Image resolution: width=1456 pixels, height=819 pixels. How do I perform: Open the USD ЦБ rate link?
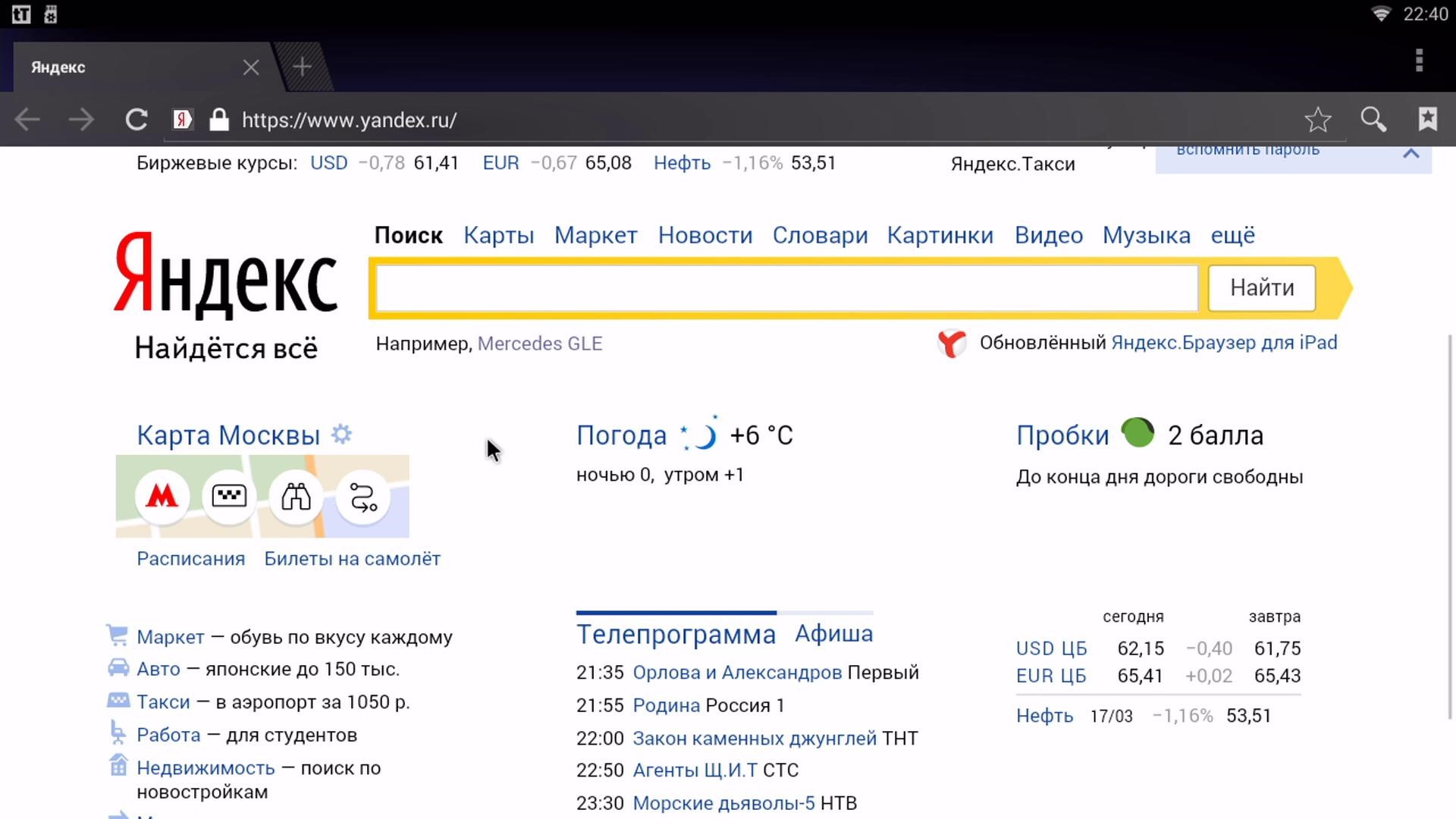click(x=1051, y=649)
